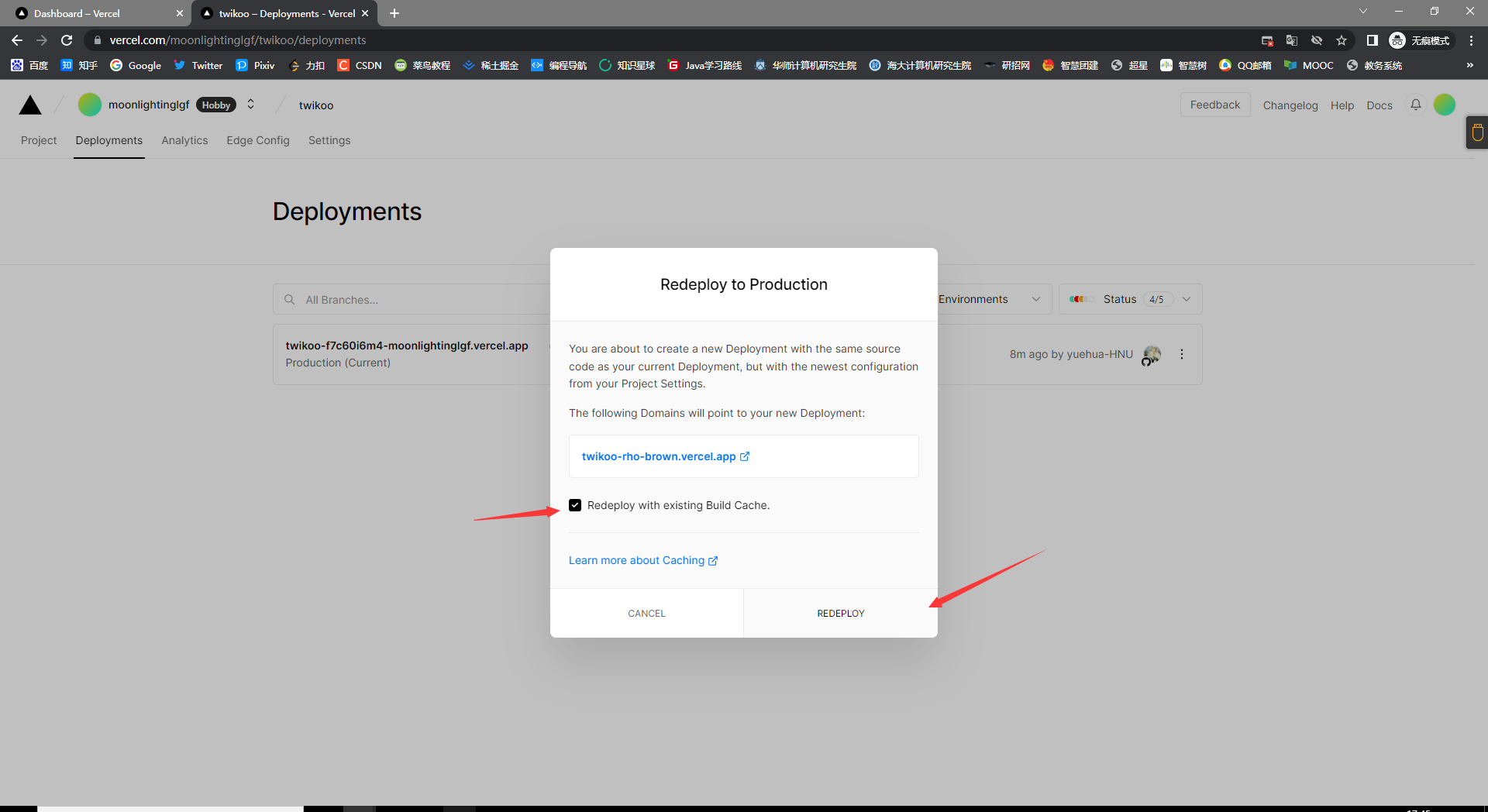Reload the page
The image size is (1488, 812).
pyautogui.click(x=67, y=40)
